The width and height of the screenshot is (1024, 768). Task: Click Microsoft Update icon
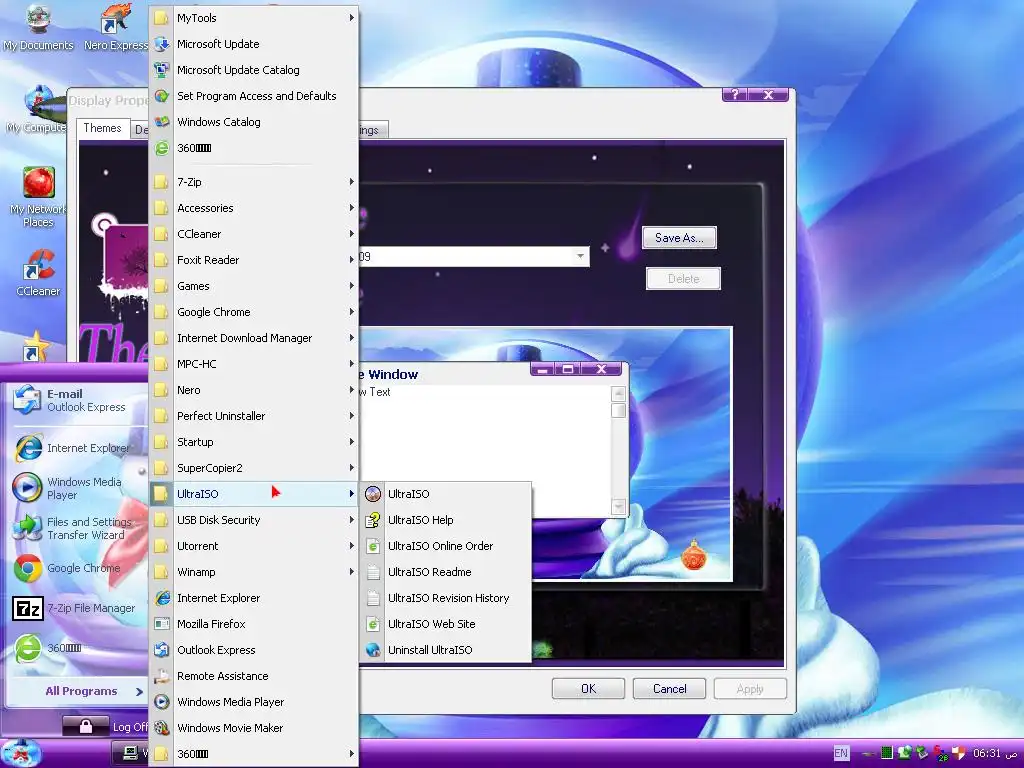coord(161,44)
